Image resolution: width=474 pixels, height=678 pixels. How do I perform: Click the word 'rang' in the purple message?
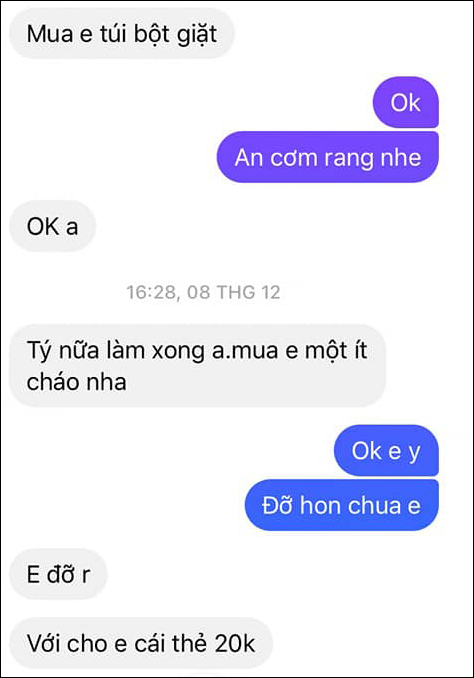pyautogui.click(x=343, y=158)
